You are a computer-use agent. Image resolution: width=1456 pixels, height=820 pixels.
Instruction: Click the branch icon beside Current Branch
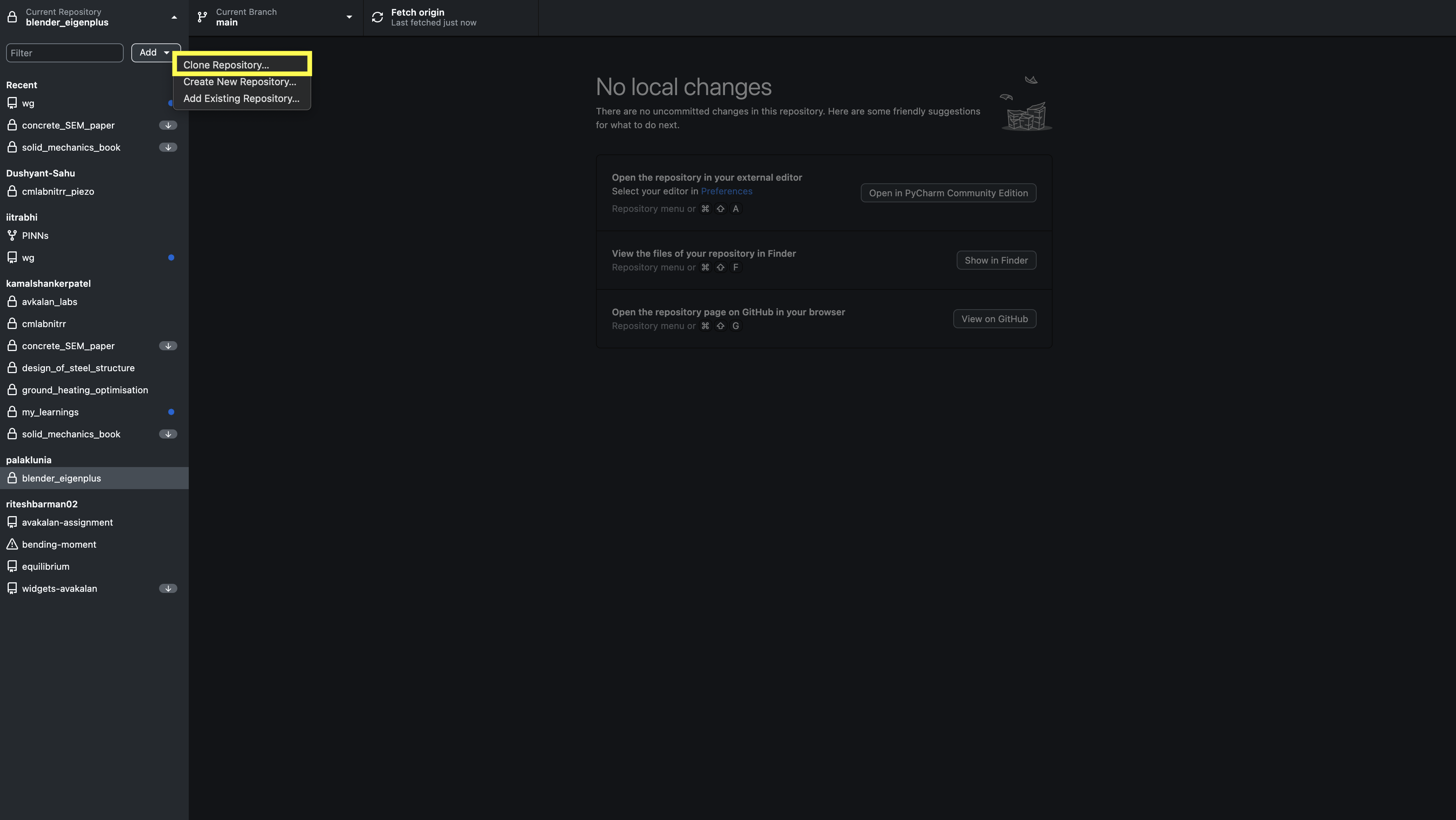(202, 17)
